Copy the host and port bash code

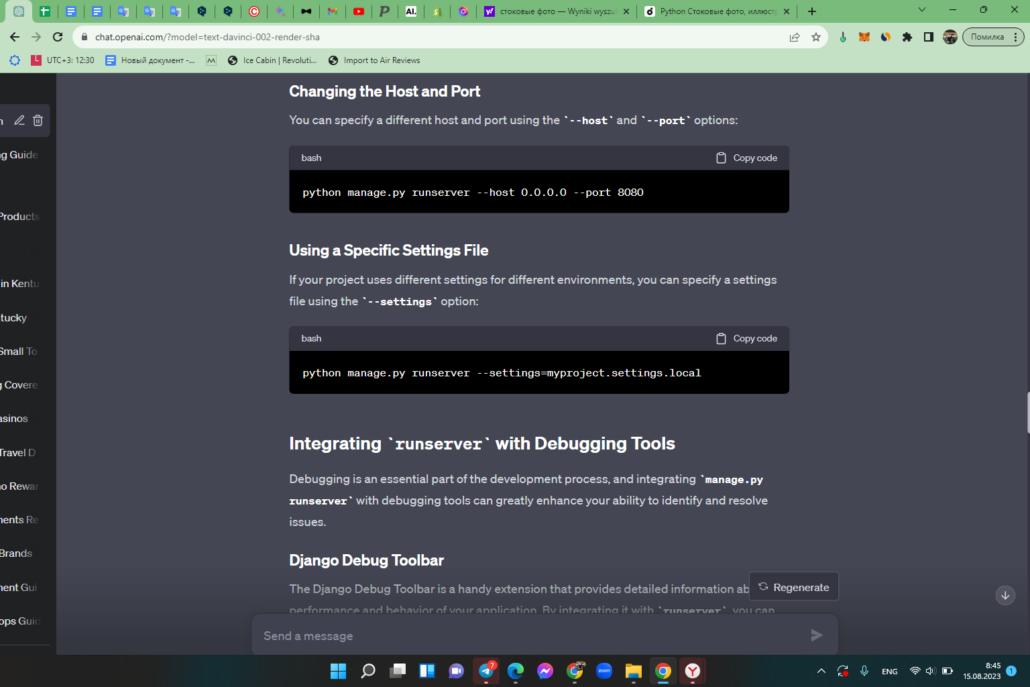(x=746, y=158)
